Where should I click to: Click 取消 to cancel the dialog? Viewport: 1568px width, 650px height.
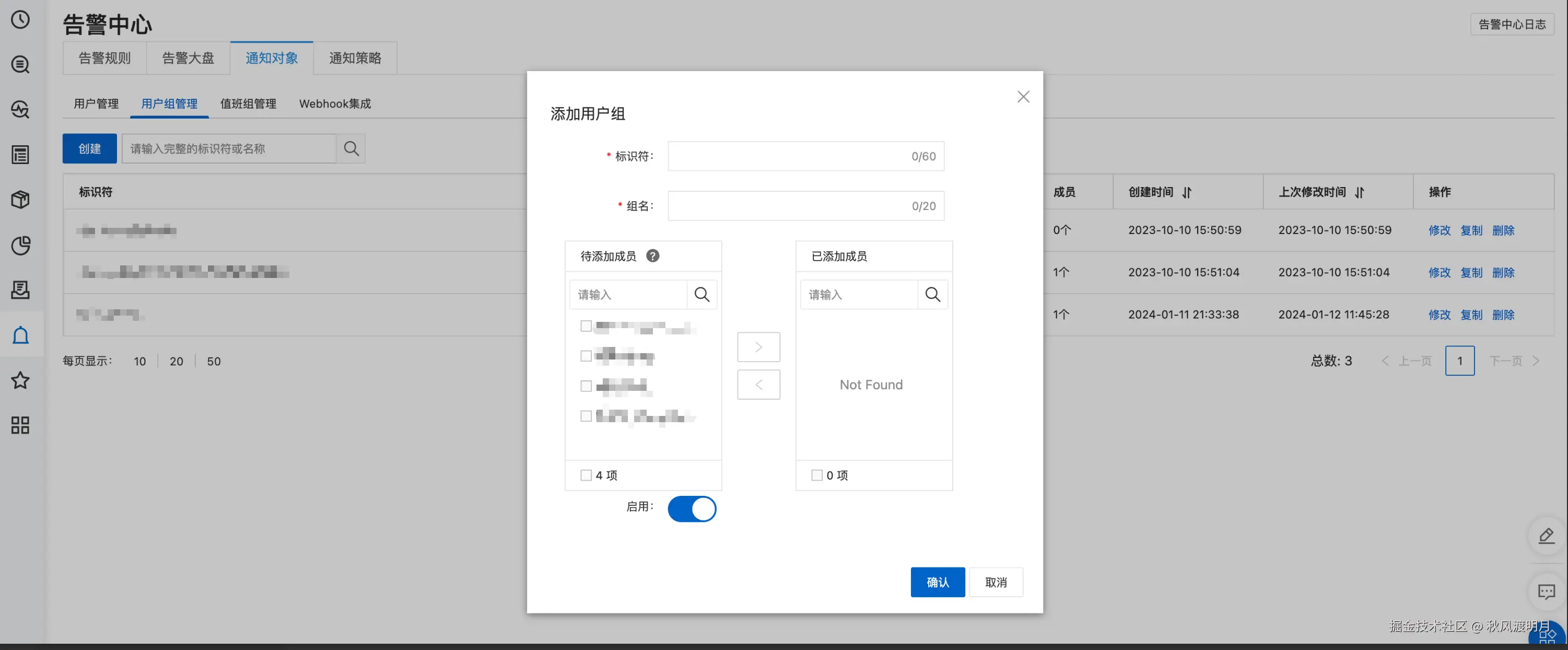pyautogui.click(x=996, y=583)
